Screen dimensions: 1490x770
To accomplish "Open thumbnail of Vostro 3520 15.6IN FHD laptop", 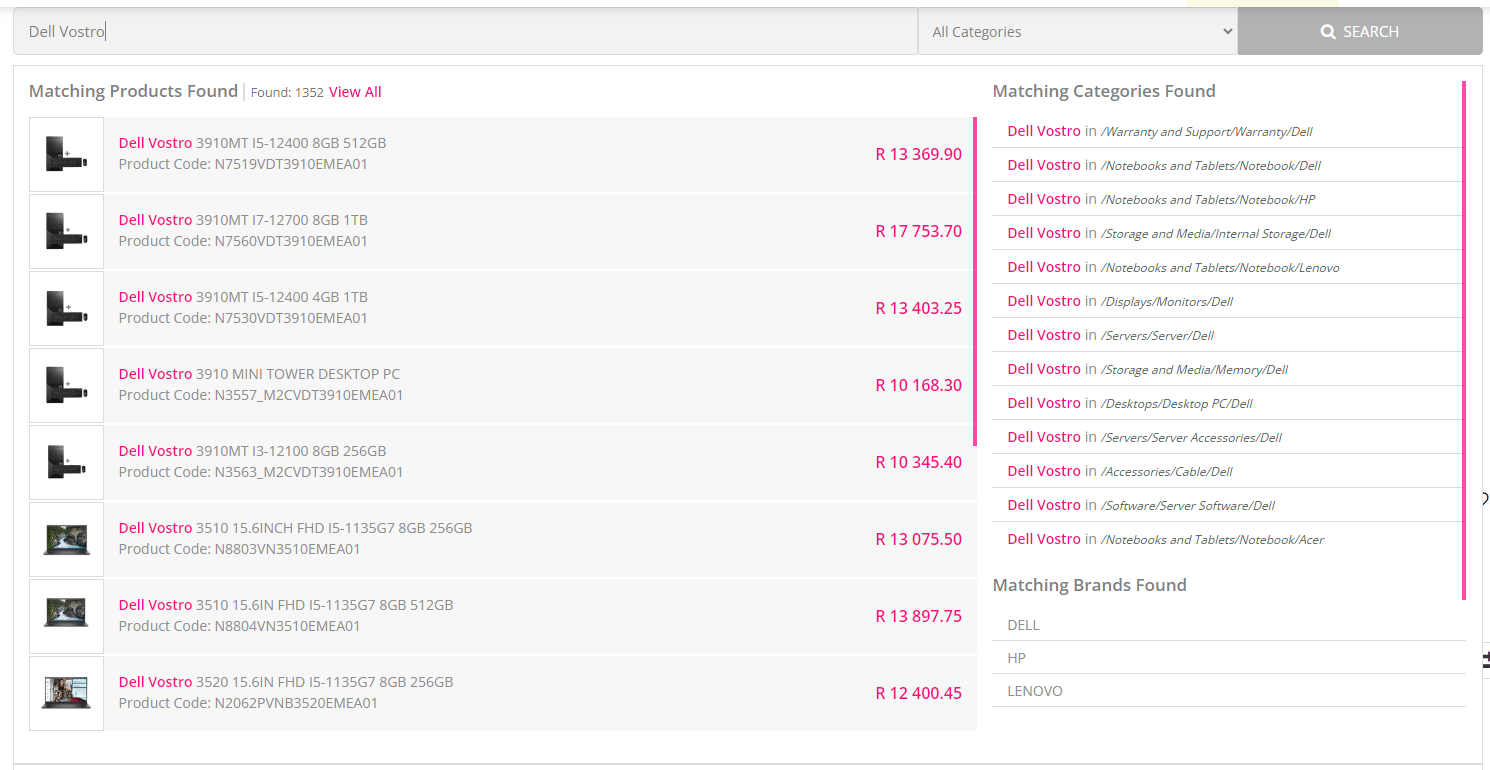I will 66,693.
